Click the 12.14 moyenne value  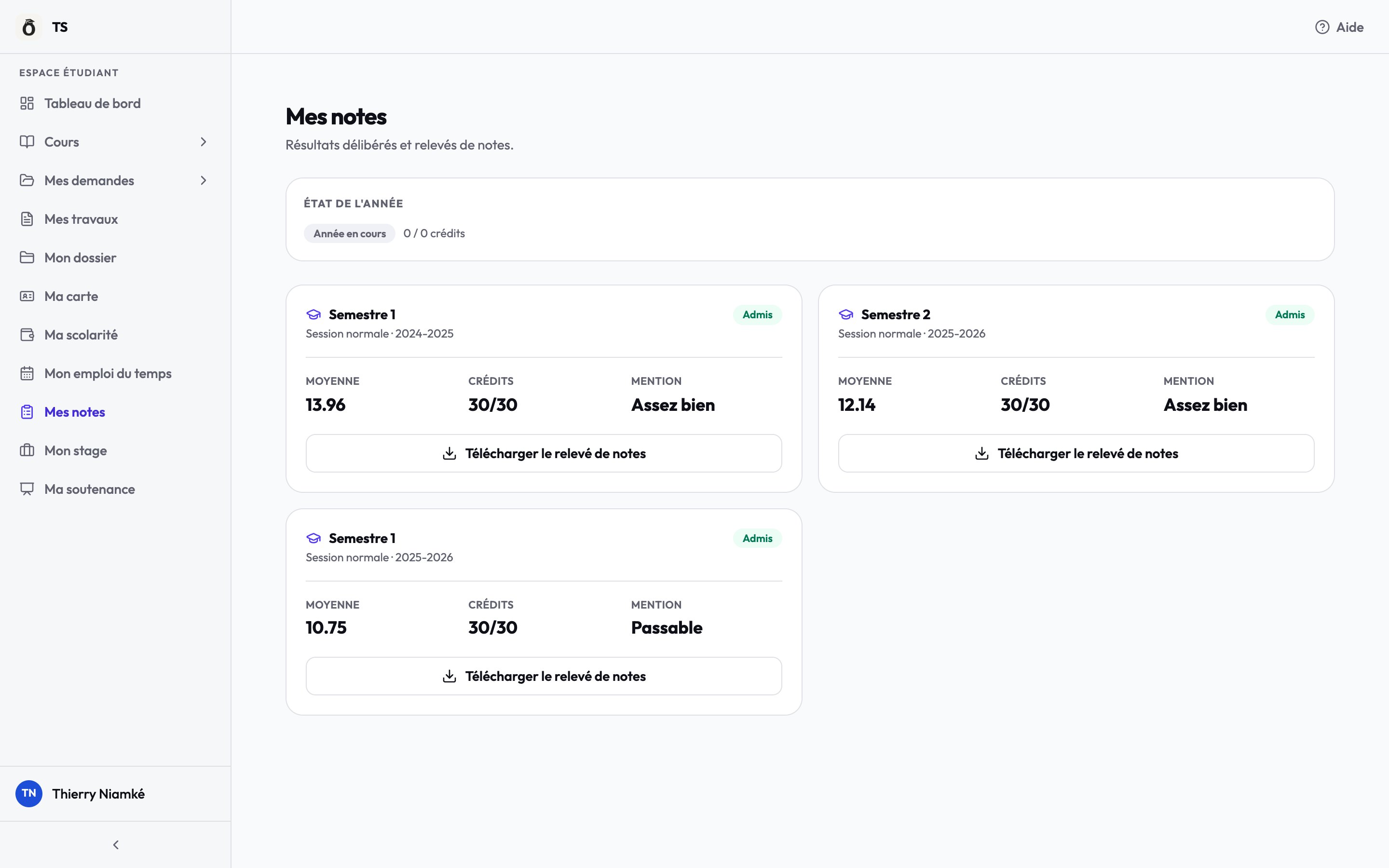(x=857, y=405)
